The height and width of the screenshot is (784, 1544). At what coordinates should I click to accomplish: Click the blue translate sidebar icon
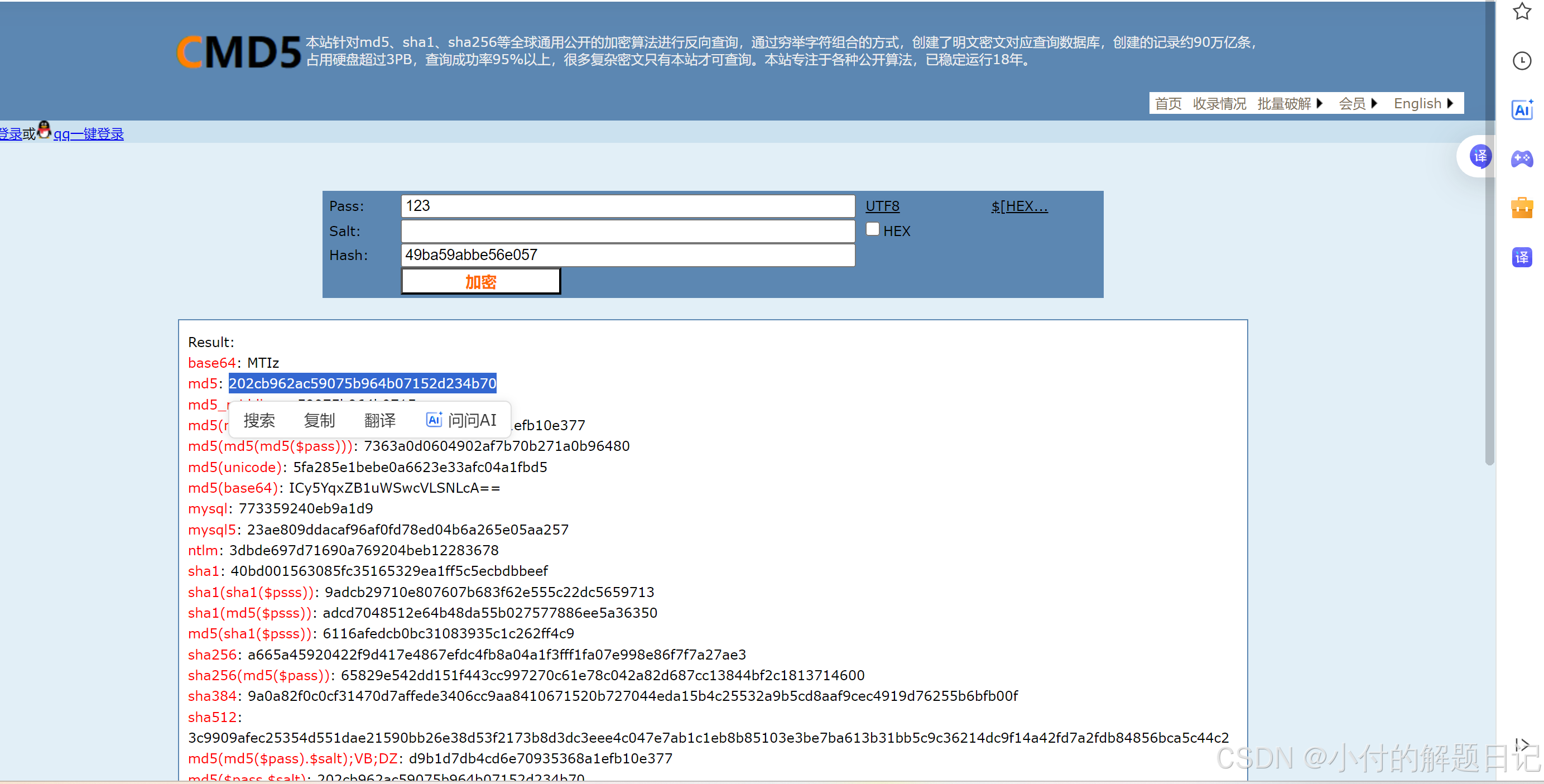click(x=1522, y=257)
